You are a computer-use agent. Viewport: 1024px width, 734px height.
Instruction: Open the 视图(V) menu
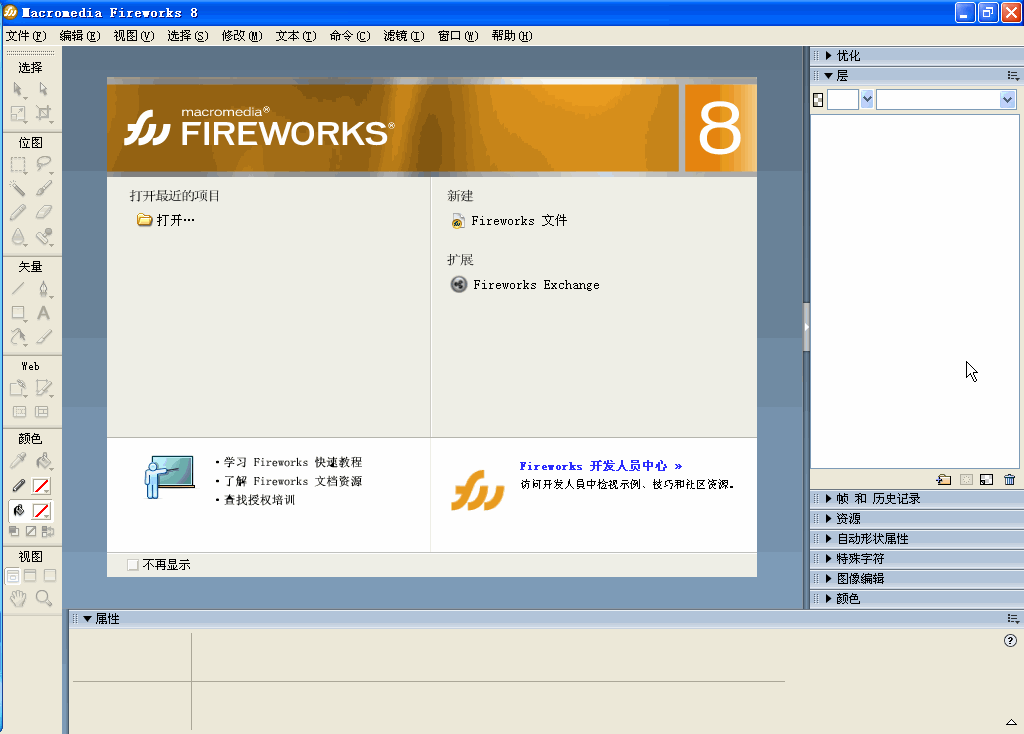click(x=134, y=36)
